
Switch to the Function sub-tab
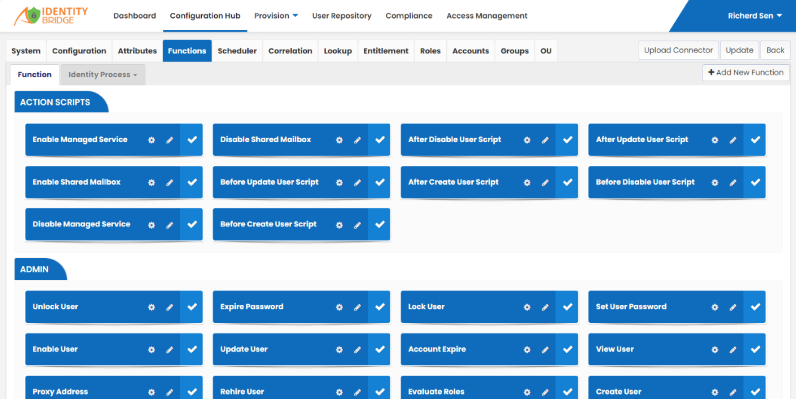click(35, 75)
